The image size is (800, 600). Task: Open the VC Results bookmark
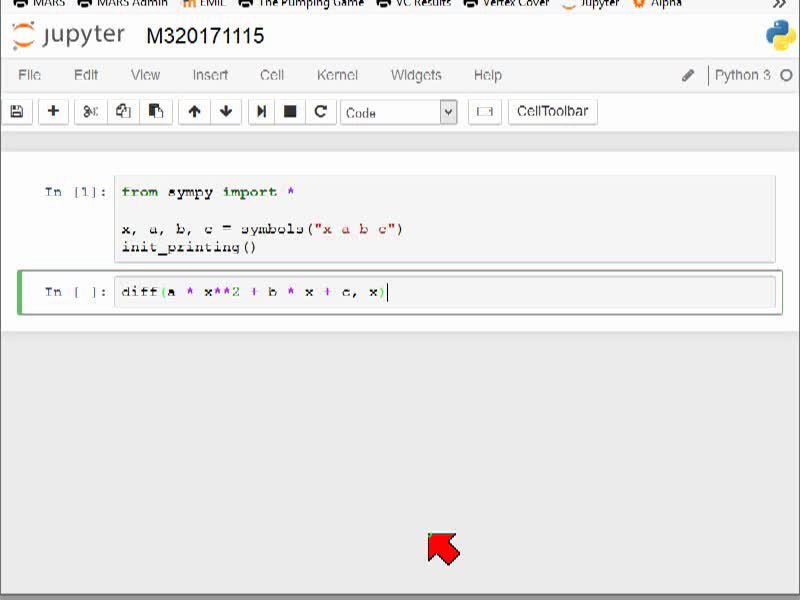click(x=413, y=3)
